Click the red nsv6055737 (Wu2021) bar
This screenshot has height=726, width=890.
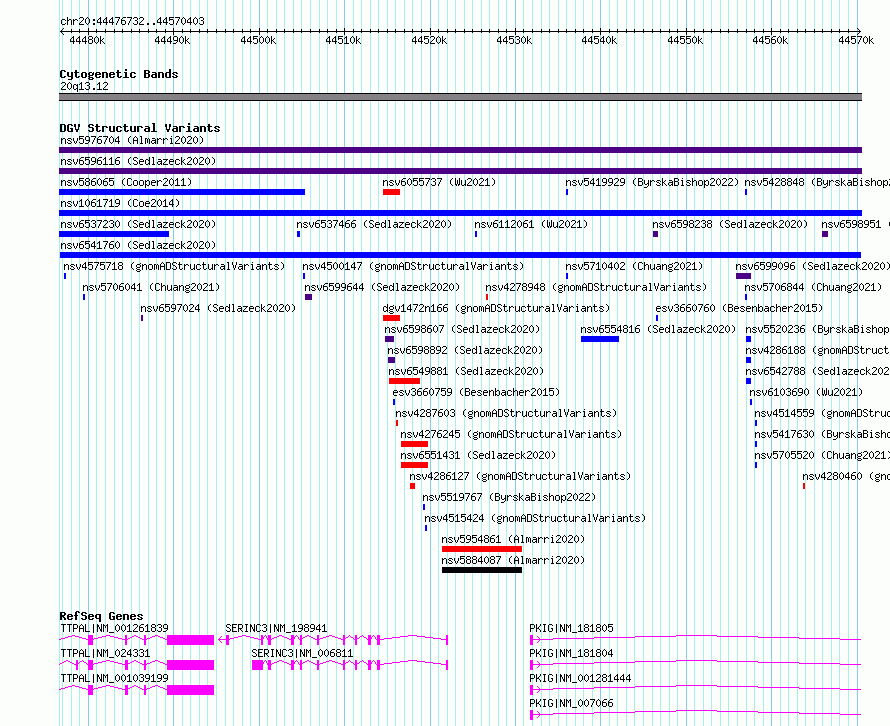click(391, 192)
